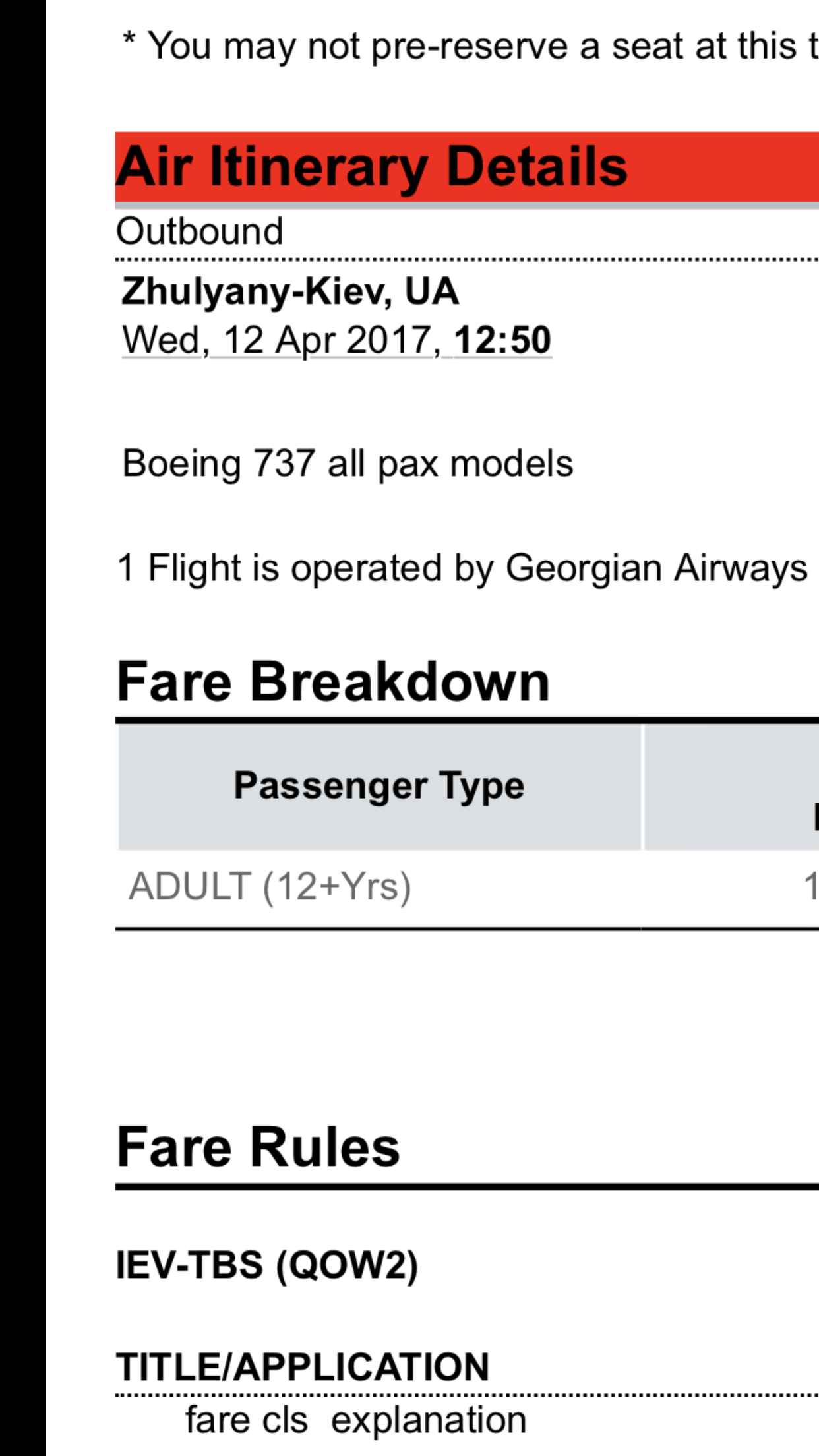Image resolution: width=819 pixels, height=1456 pixels.
Task: Tap the Wed, 12 Apr 2017 date link
Action: pos(281,340)
